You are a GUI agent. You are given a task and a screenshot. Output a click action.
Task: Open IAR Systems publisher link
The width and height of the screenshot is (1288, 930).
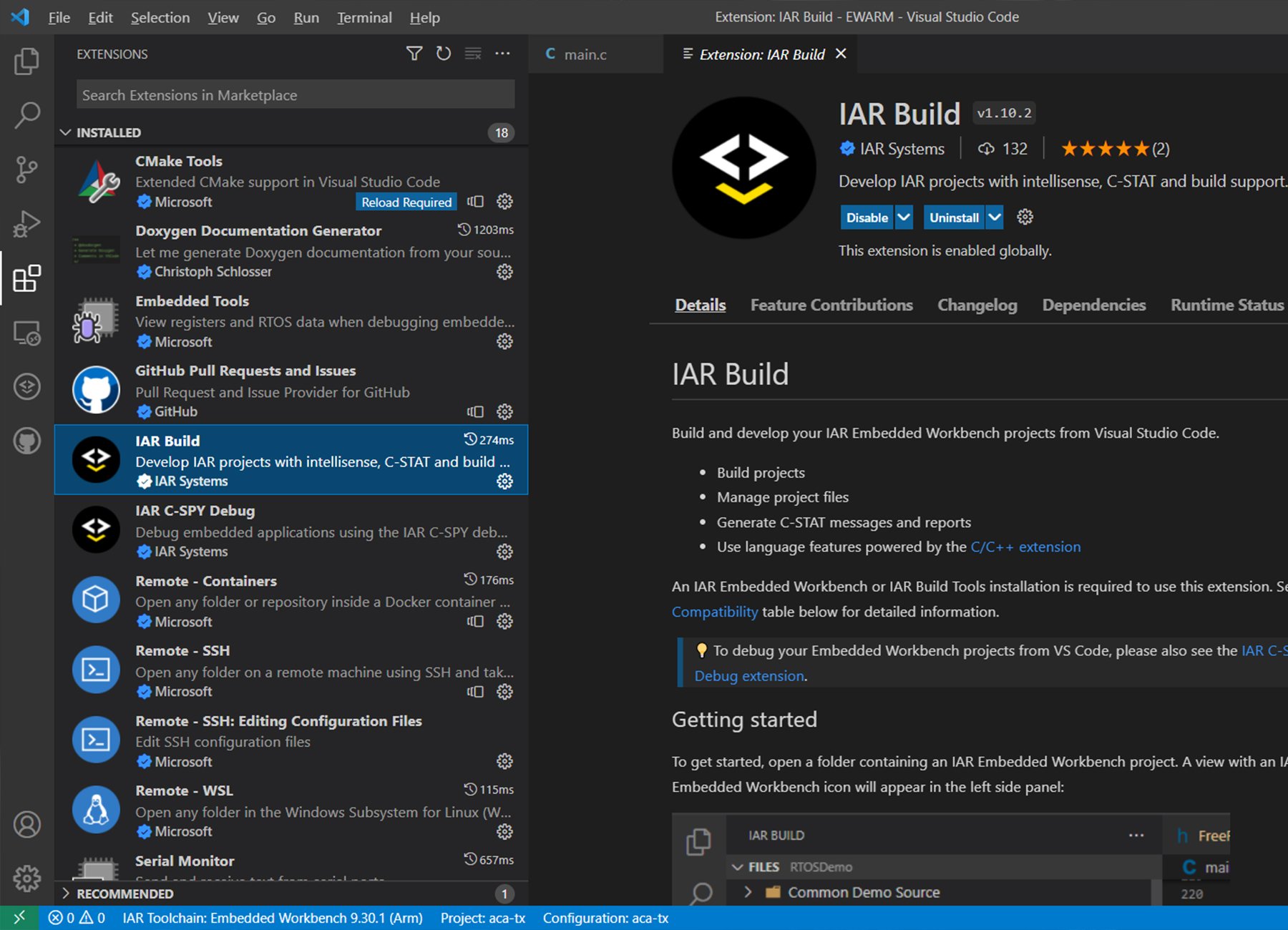902,149
